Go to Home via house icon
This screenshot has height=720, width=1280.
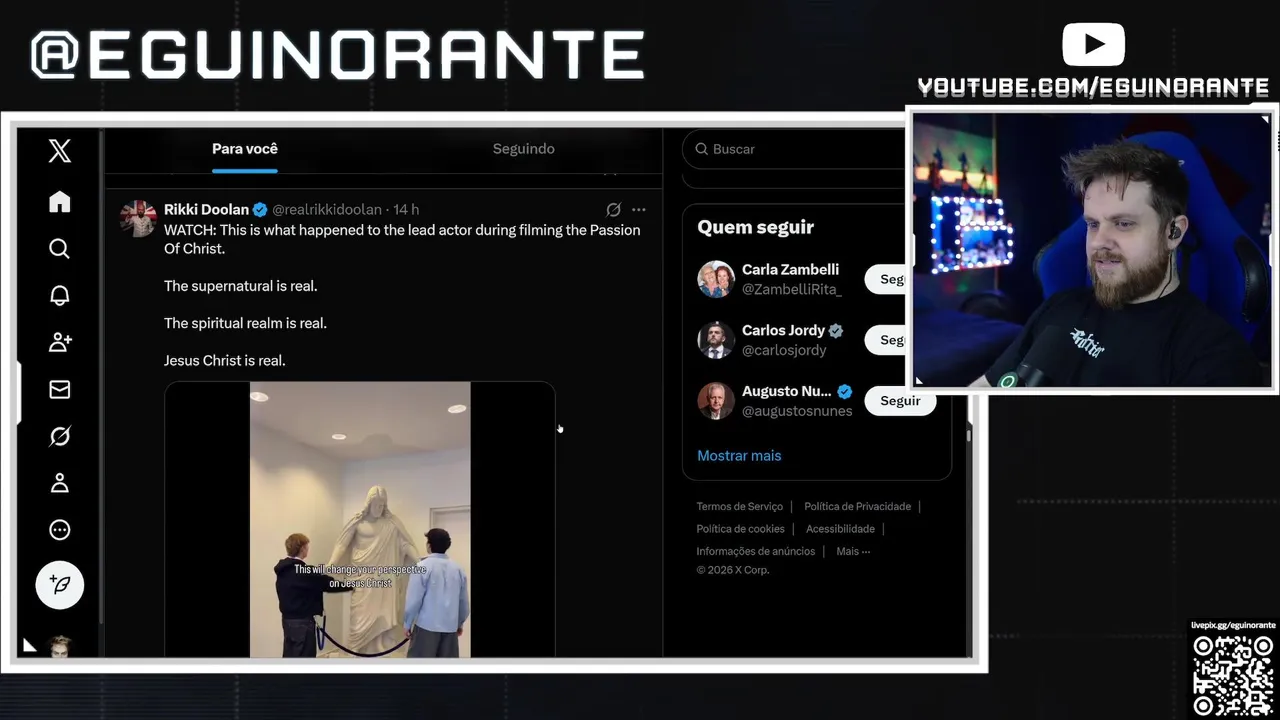pos(60,202)
